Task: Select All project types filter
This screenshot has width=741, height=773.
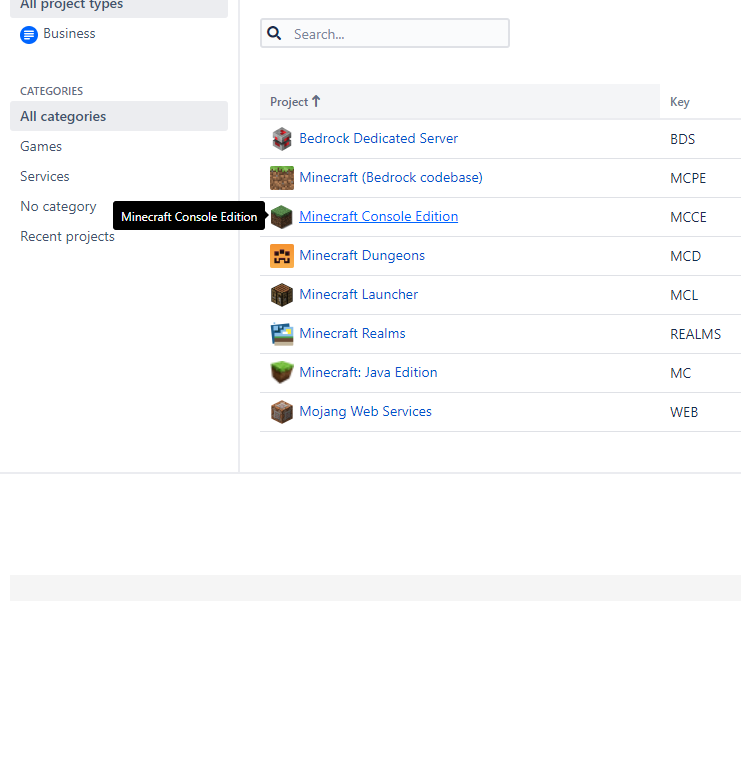Action: pyautogui.click(x=119, y=6)
